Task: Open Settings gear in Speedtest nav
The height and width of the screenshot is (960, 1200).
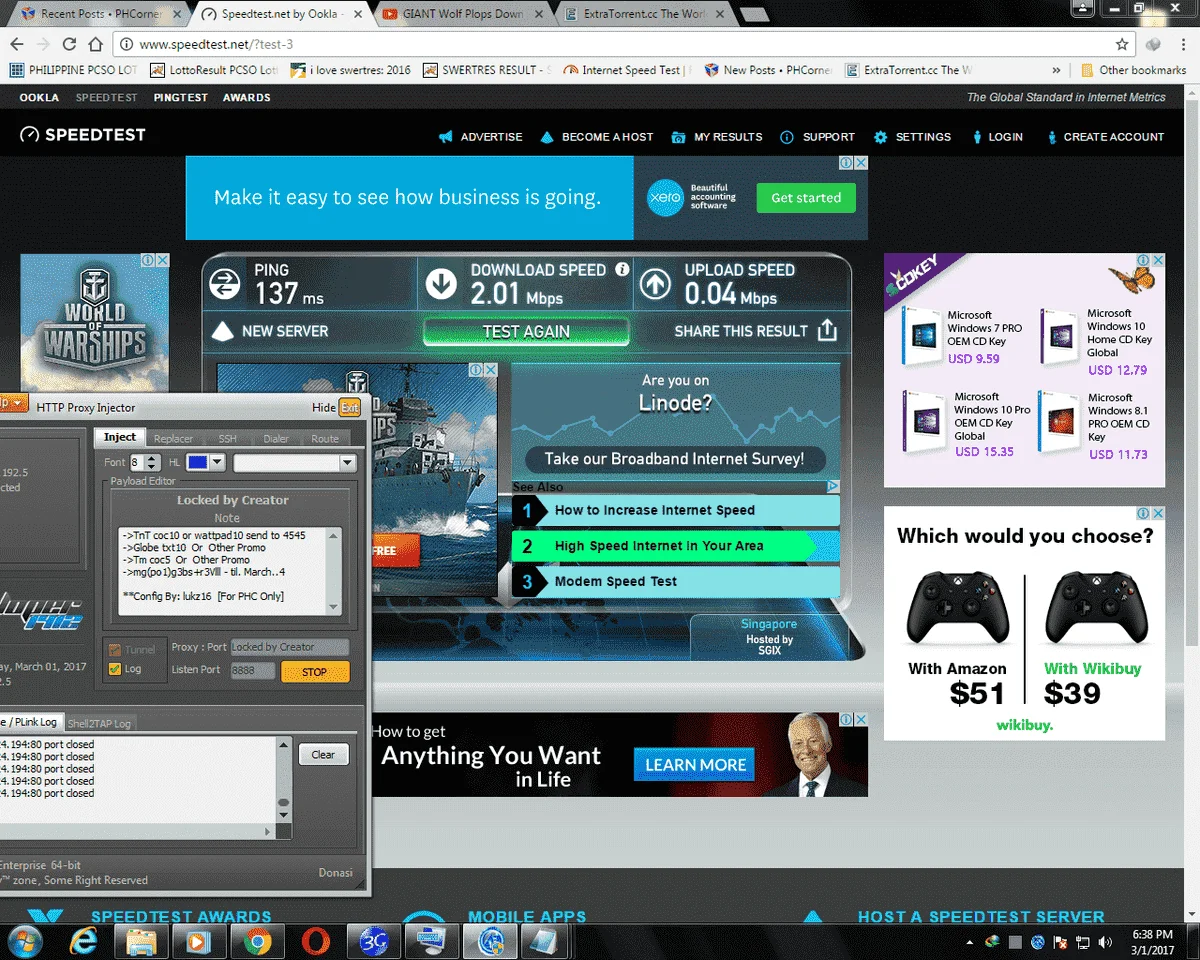Action: click(912, 137)
